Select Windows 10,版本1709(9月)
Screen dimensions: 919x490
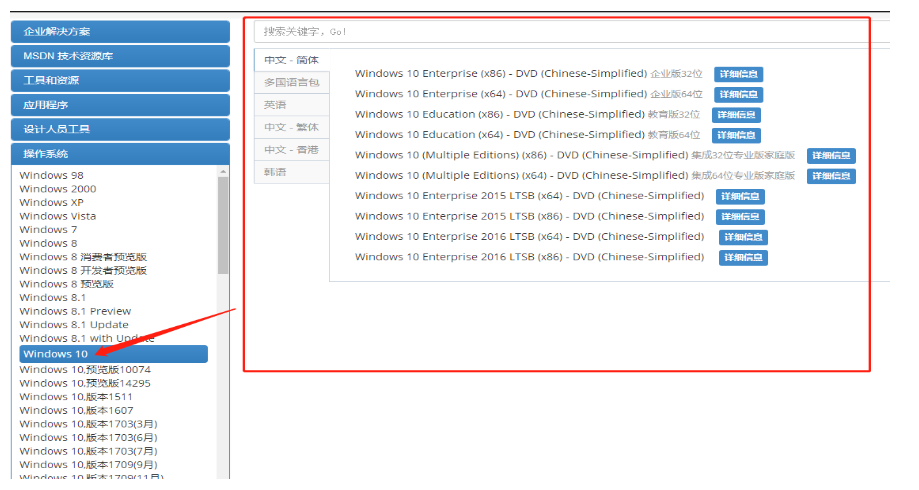[89, 464]
